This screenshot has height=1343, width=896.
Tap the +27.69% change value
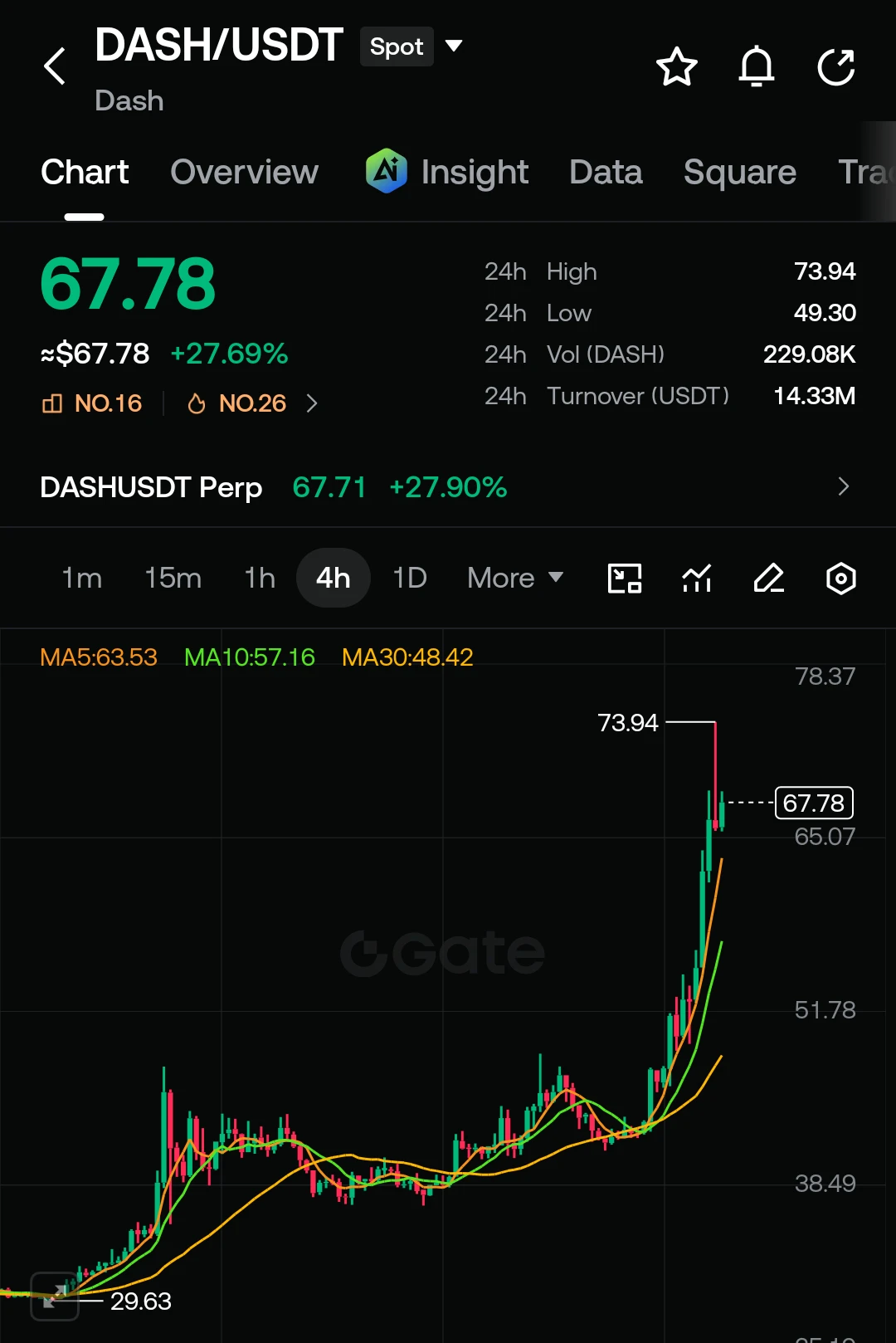coord(229,354)
